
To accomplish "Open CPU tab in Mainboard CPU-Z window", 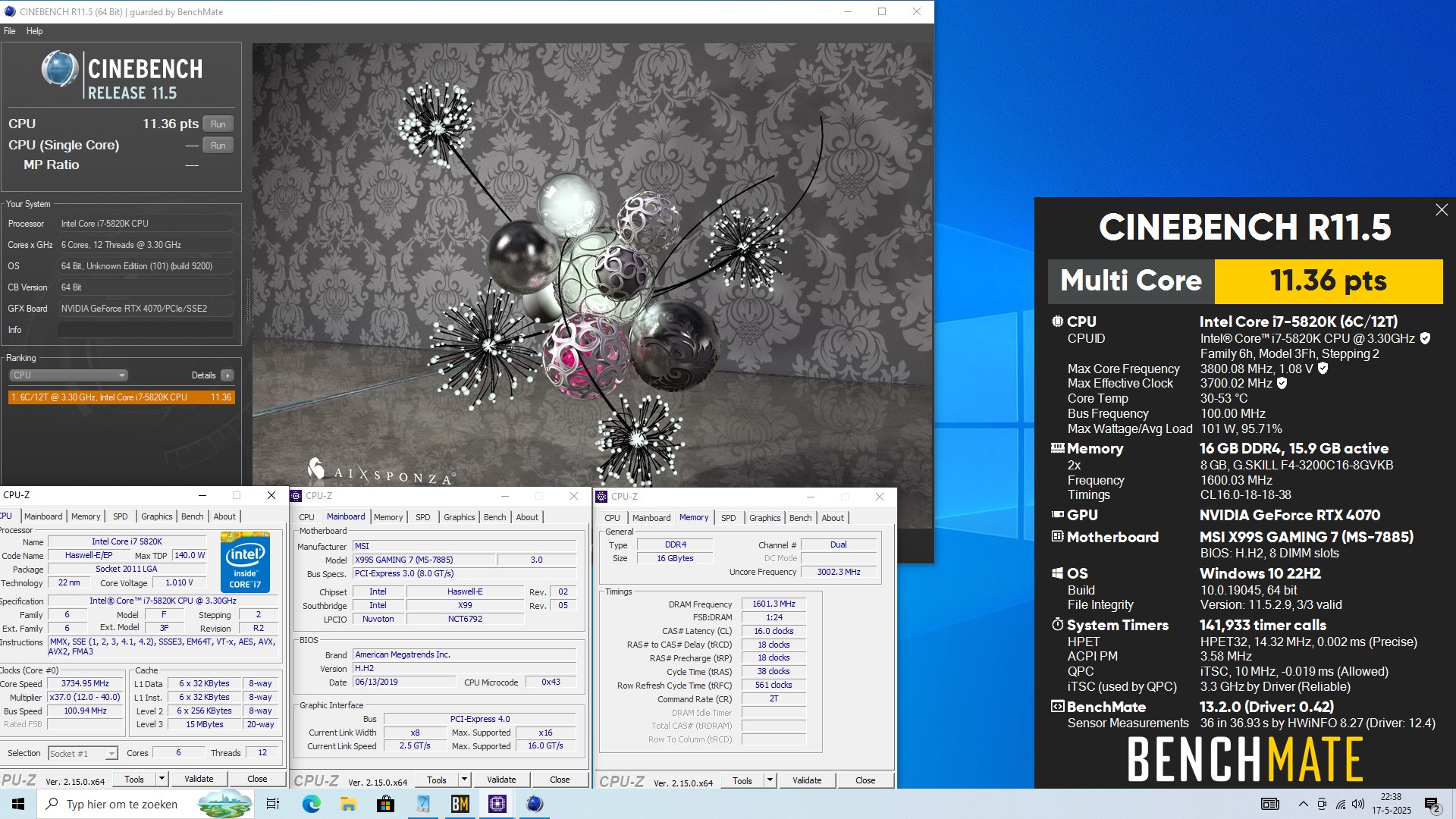I will pos(307,517).
